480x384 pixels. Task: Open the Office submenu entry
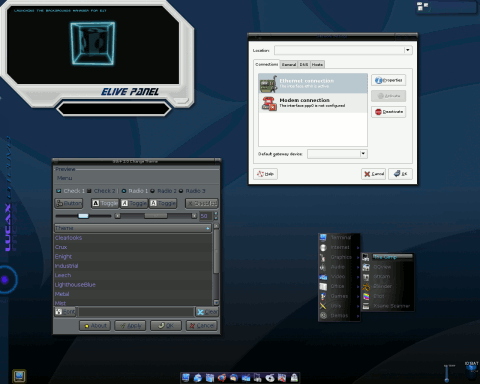click(x=339, y=286)
